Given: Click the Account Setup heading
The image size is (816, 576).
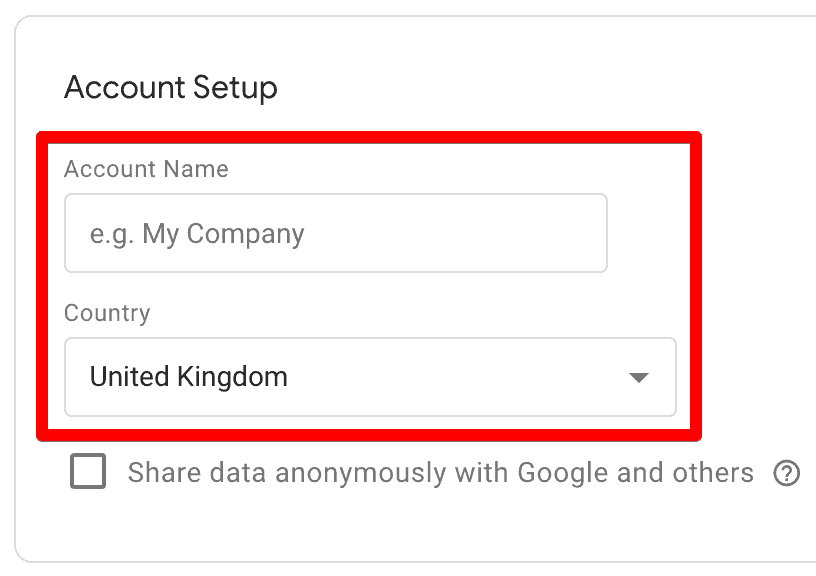Looking at the screenshot, I should click(x=170, y=88).
